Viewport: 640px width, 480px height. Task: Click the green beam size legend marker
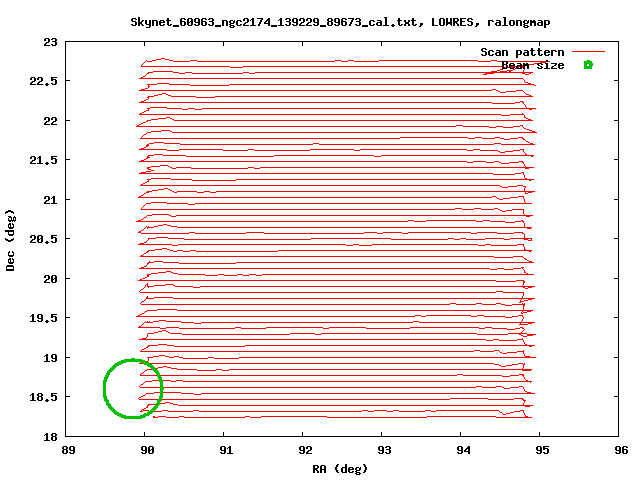coord(588,64)
